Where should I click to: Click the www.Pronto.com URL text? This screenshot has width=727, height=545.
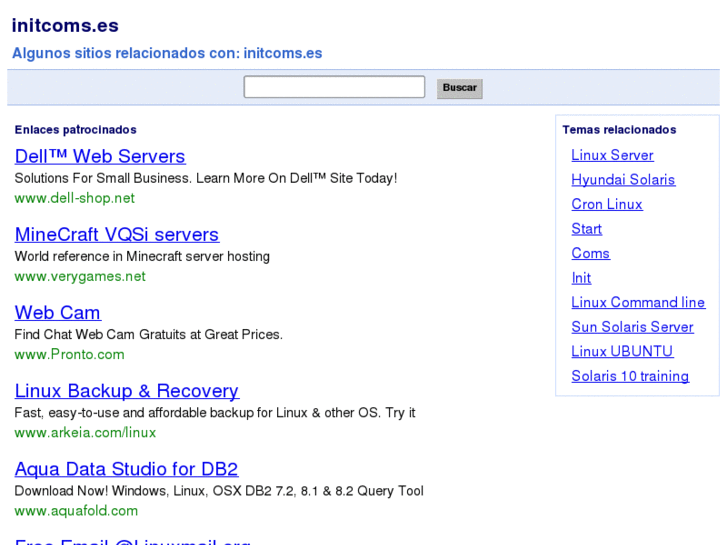tap(70, 354)
